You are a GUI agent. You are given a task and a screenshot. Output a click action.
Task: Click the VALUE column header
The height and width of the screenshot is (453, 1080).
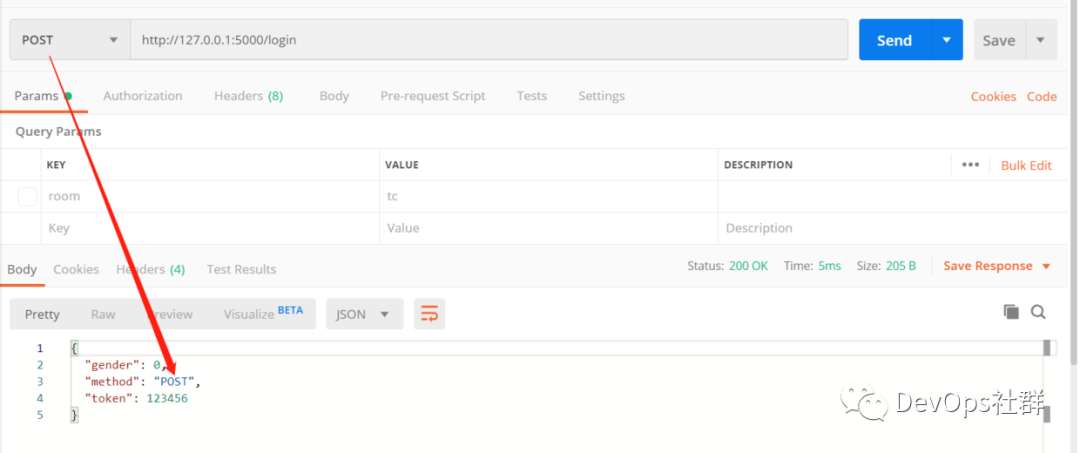coord(402,165)
